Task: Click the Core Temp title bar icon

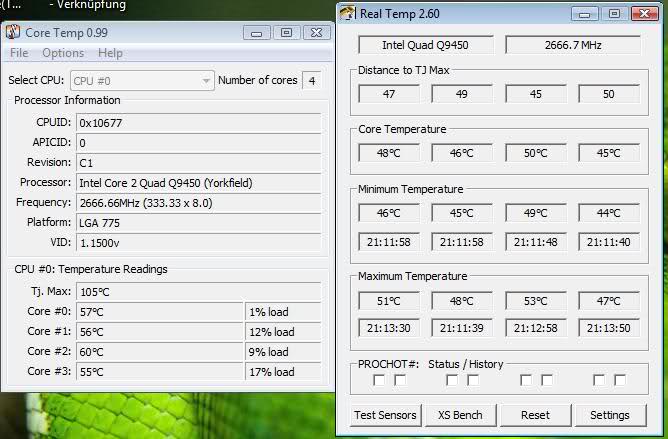Action: coord(13,33)
